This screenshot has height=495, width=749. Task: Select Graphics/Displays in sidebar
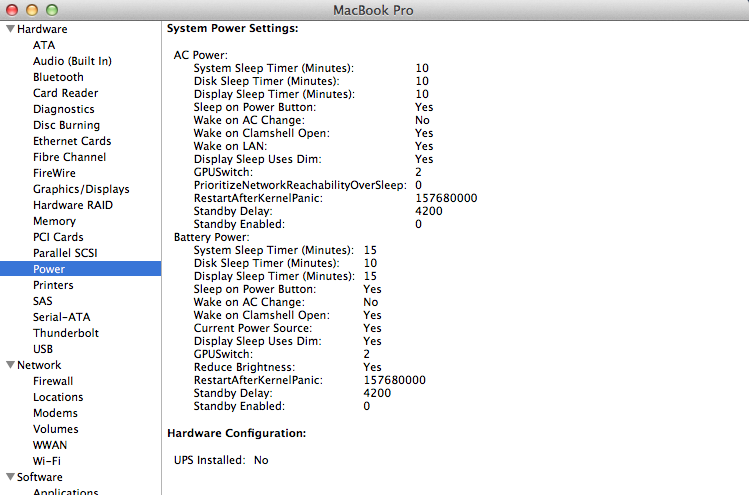(x=81, y=189)
